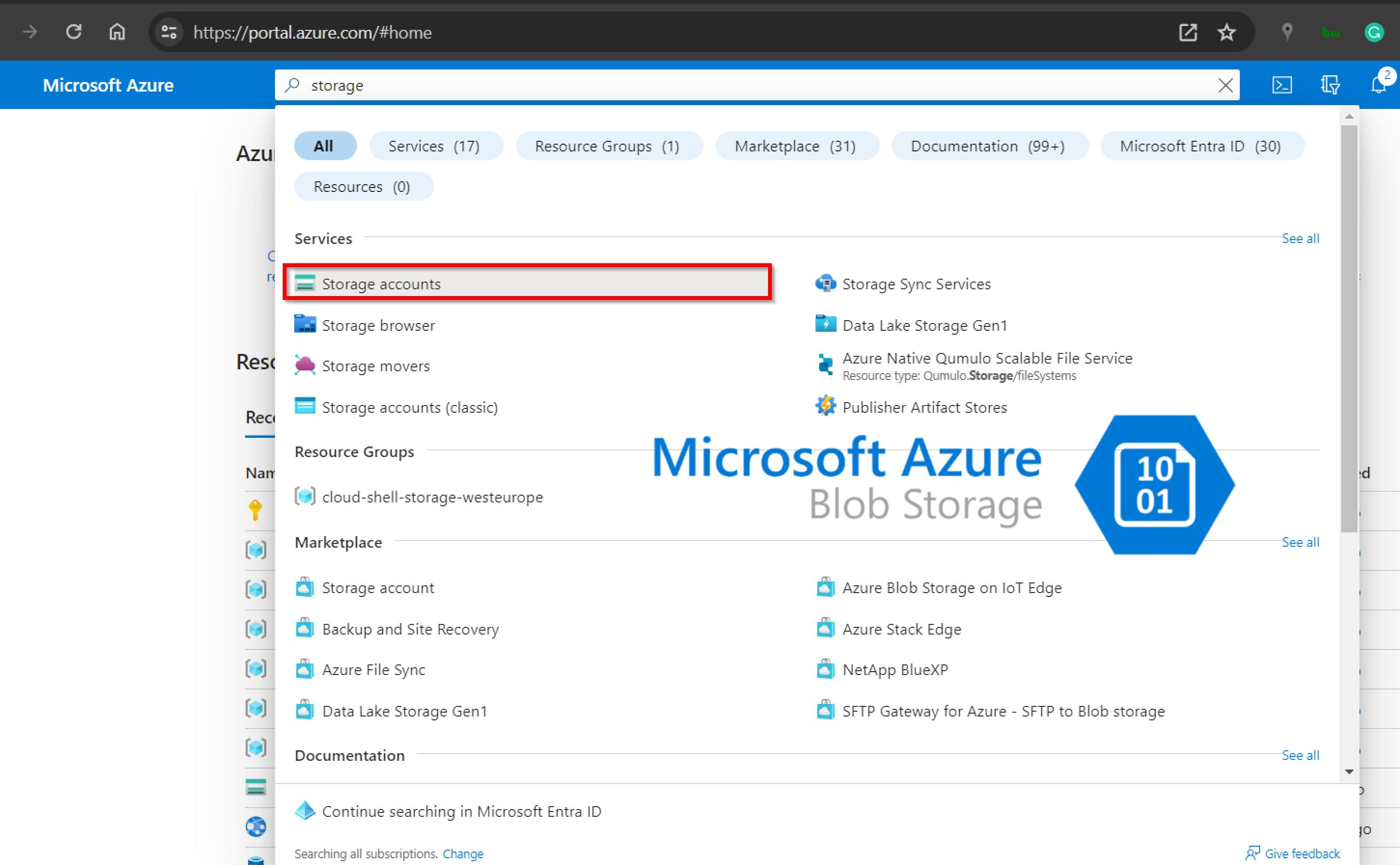Viewport: 1400px width, 865px height.
Task: Open Storage accounts (classic)
Action: click(410, 407)
